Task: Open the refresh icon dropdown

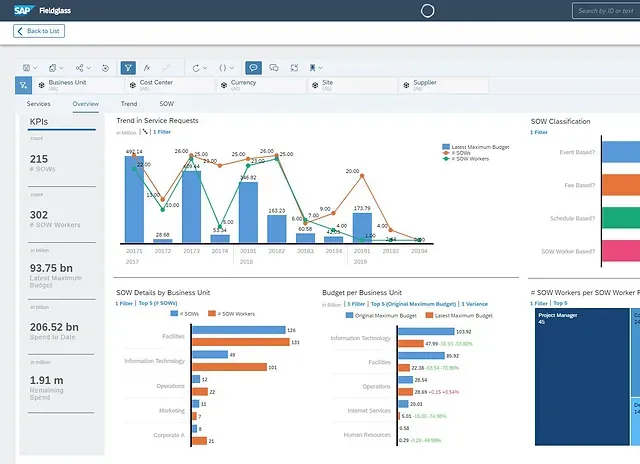Action: coord(200,68)
